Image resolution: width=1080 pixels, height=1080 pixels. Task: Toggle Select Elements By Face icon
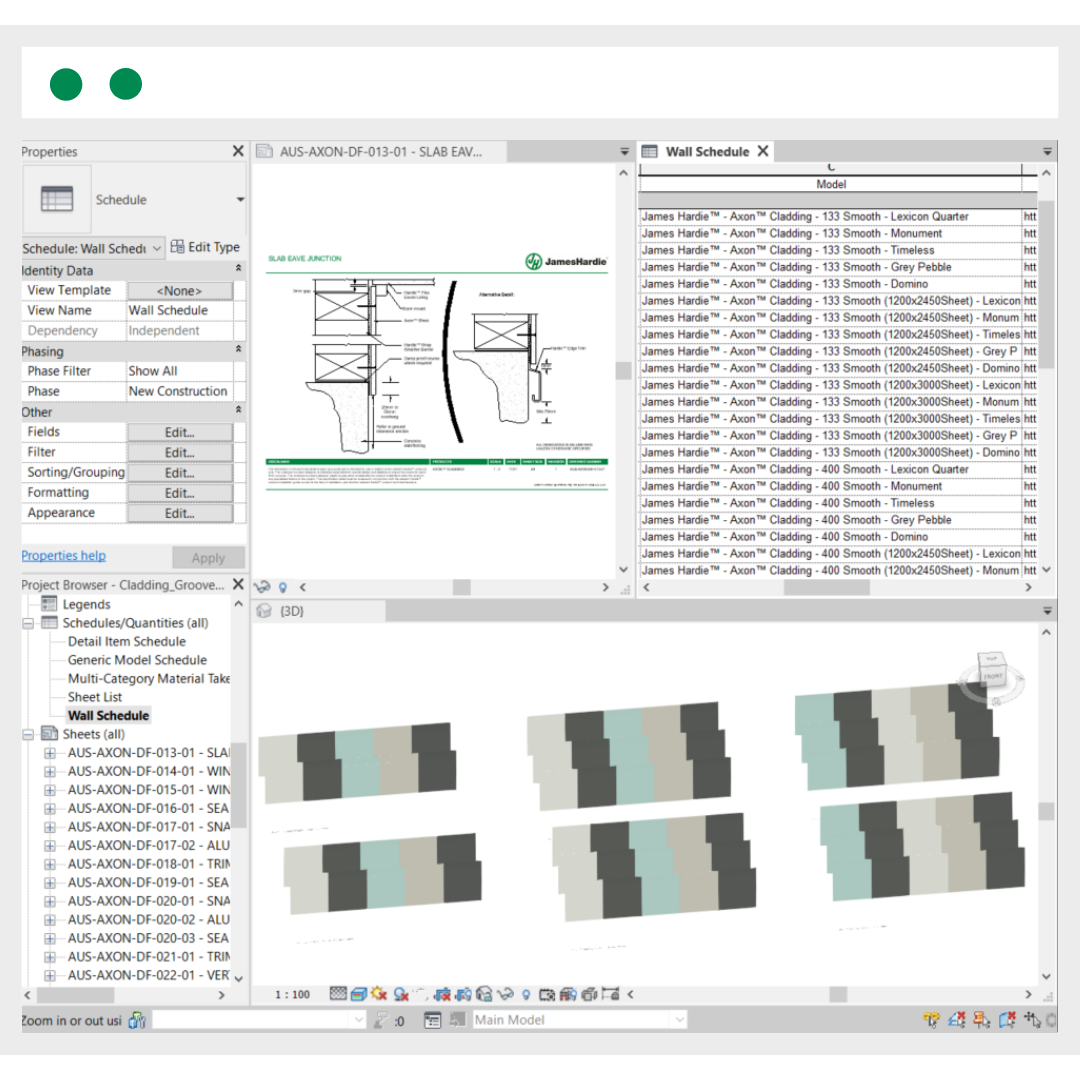1007,1020
